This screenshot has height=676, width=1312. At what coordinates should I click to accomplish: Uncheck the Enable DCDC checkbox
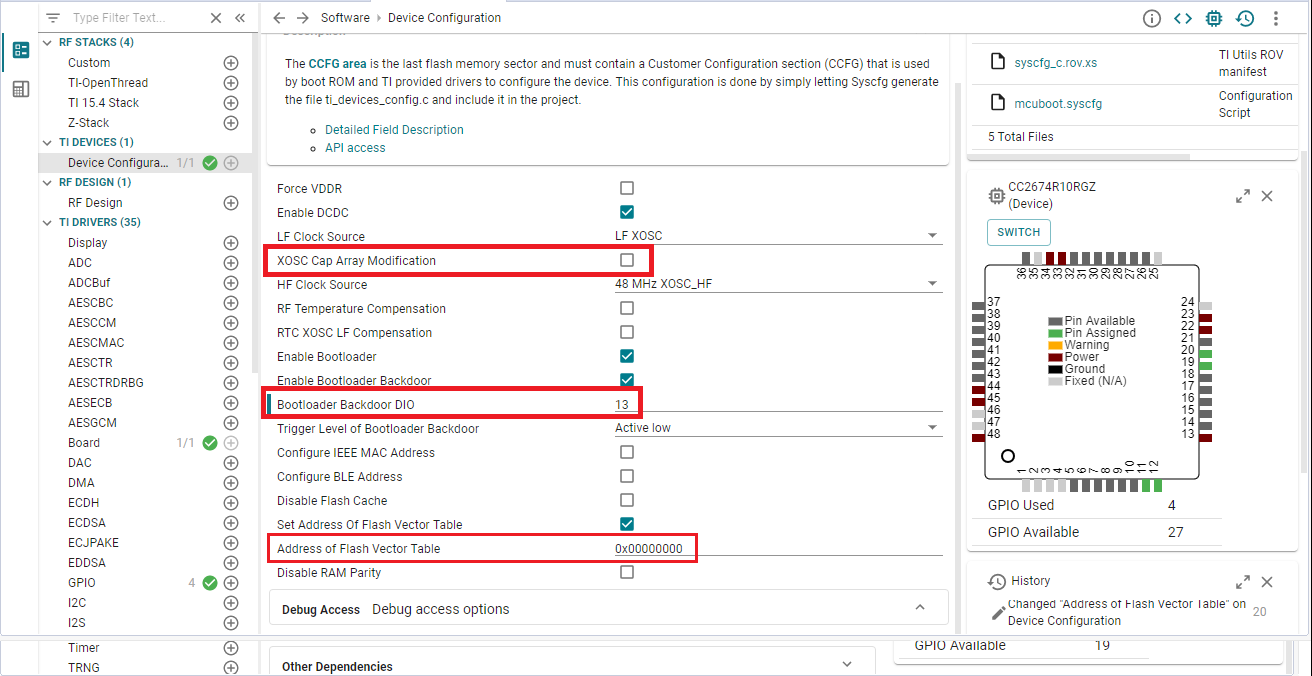tap(627, 212)
